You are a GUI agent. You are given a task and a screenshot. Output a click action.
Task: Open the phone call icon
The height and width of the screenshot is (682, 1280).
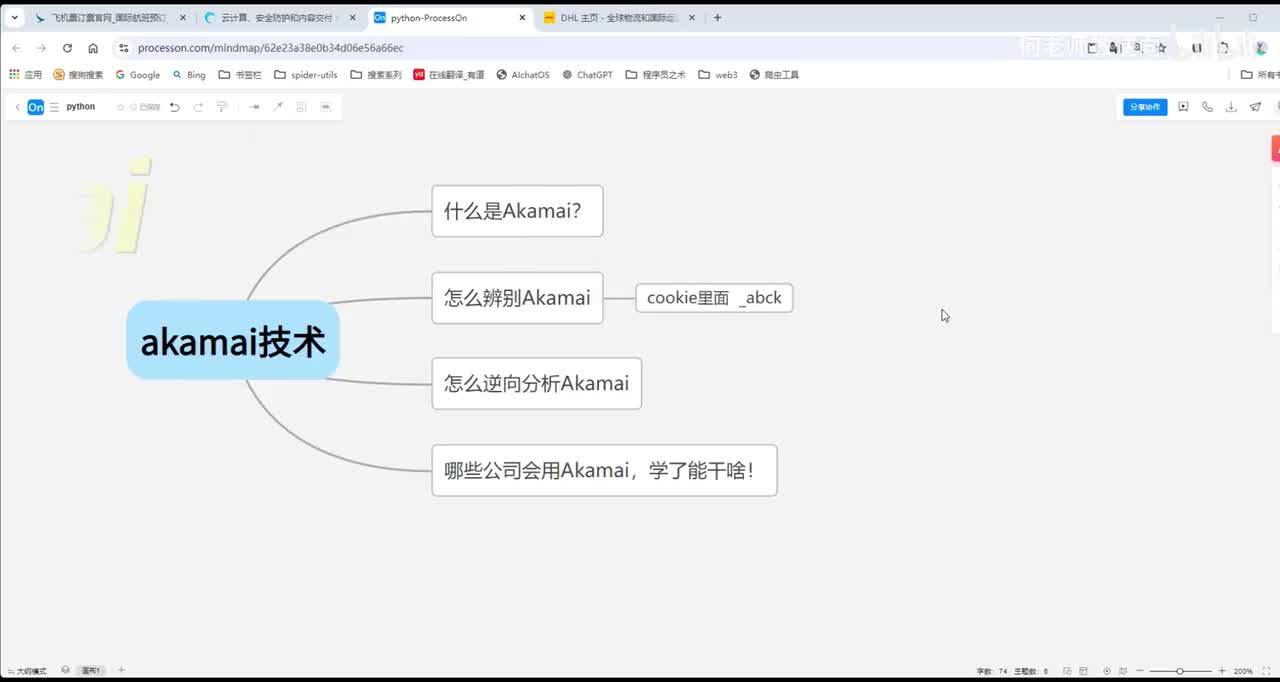(1207, 107)
